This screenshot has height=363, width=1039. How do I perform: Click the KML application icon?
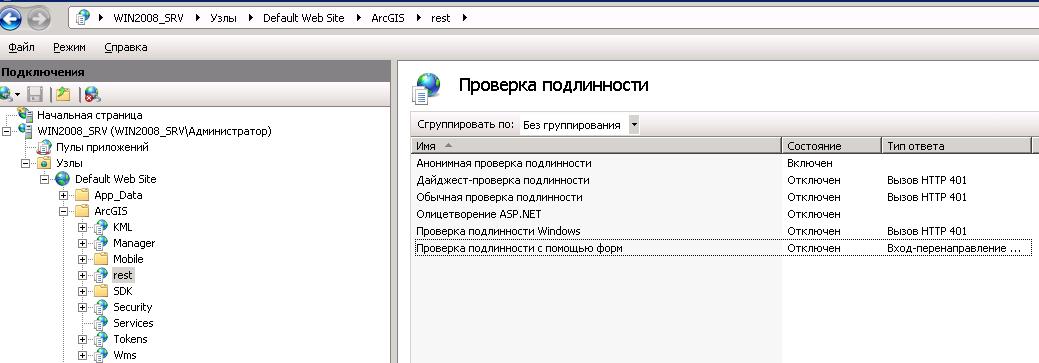(101, 227)
